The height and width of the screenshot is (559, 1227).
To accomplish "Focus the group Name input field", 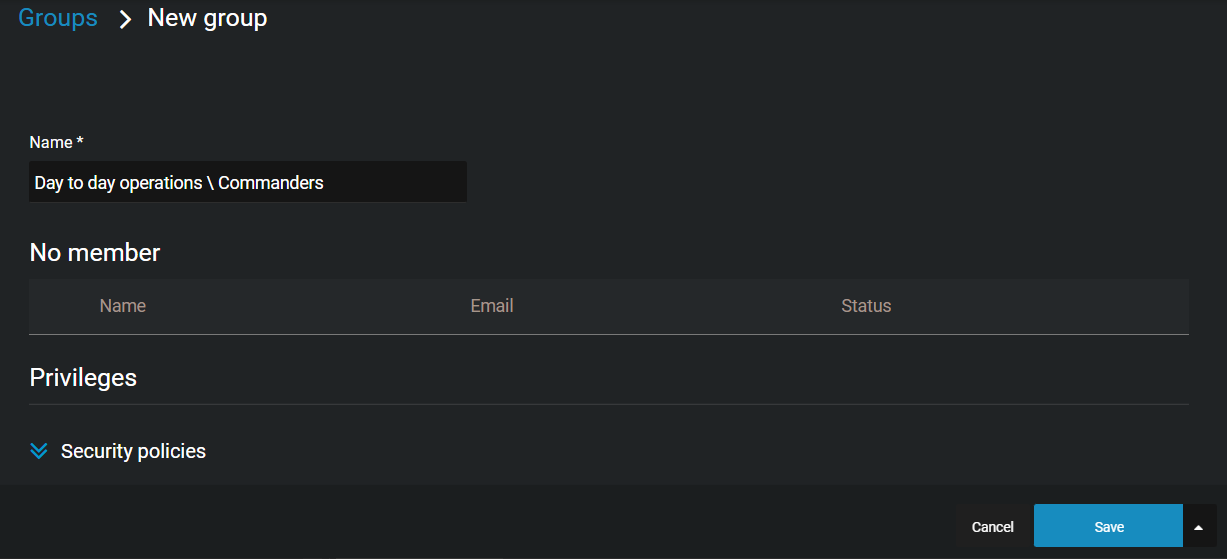I will pyautogui.click(x=248, y=182).
